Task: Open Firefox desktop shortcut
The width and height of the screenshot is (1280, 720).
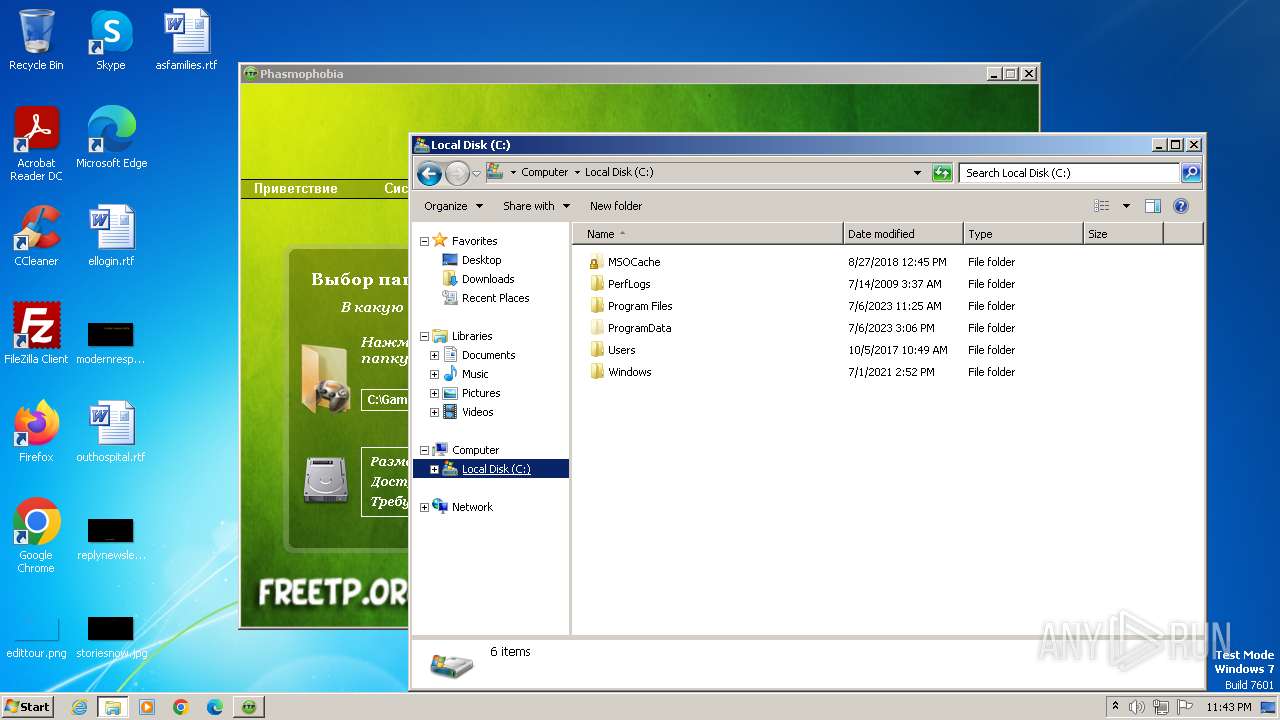Action: coord(36,432)
